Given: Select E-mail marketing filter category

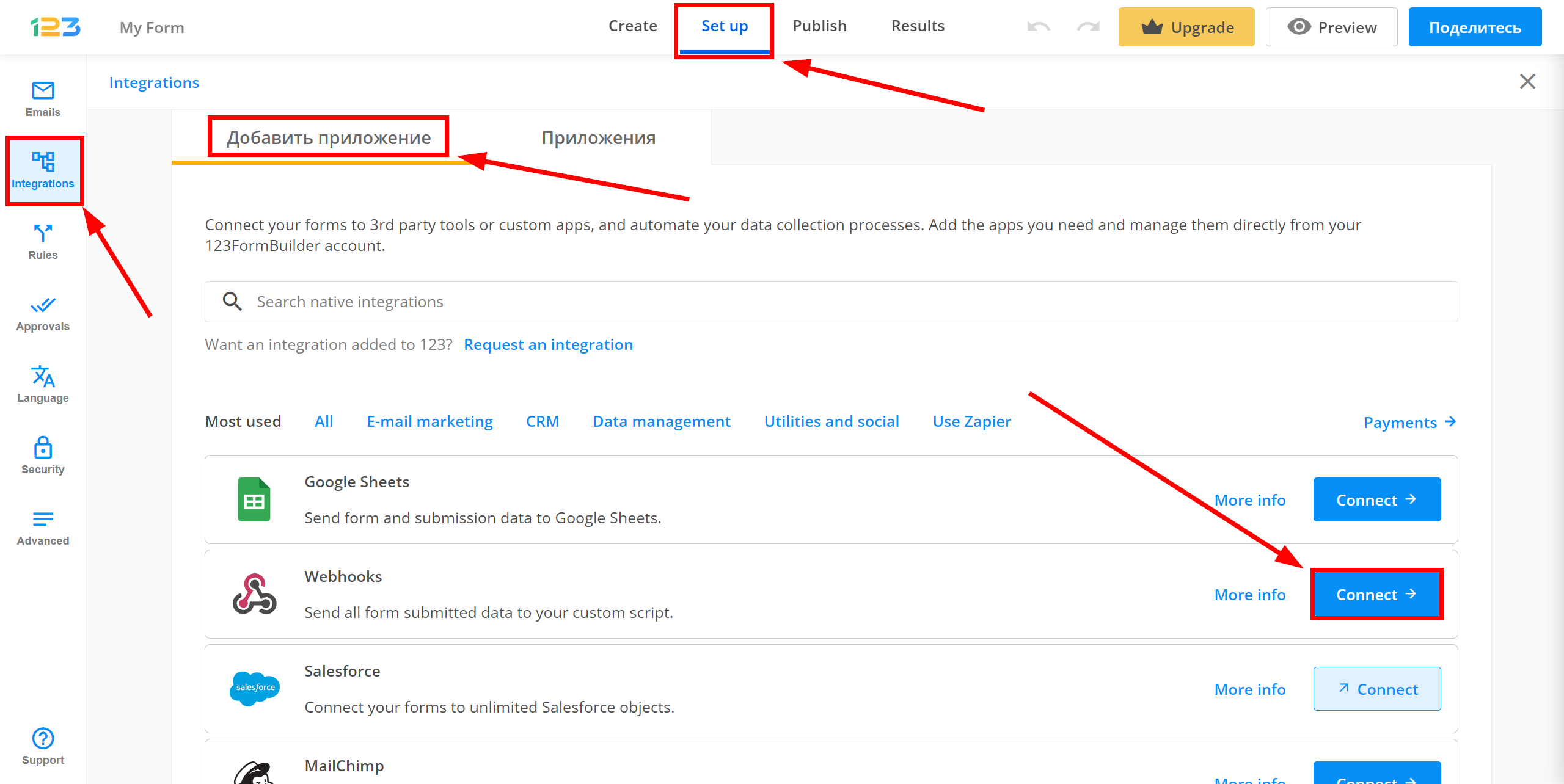Looking at the screenshot, I should [428, 421].
